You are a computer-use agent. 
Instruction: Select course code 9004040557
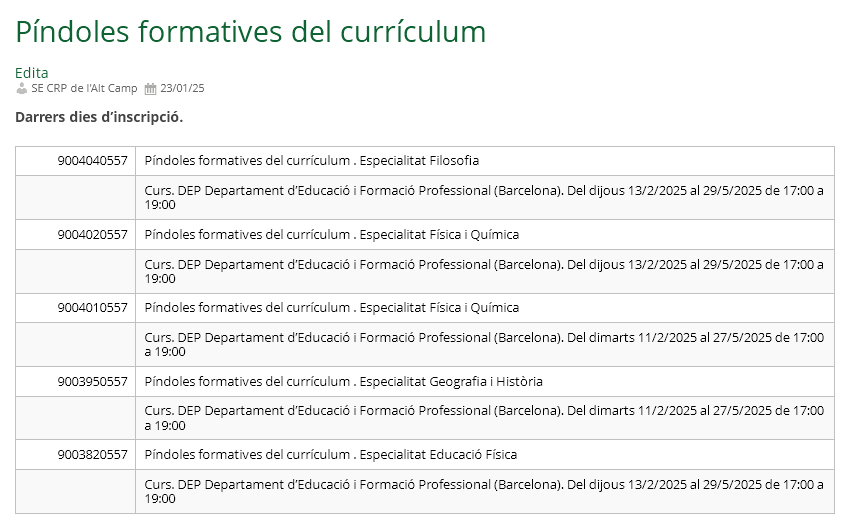click(x=93, y=161)
